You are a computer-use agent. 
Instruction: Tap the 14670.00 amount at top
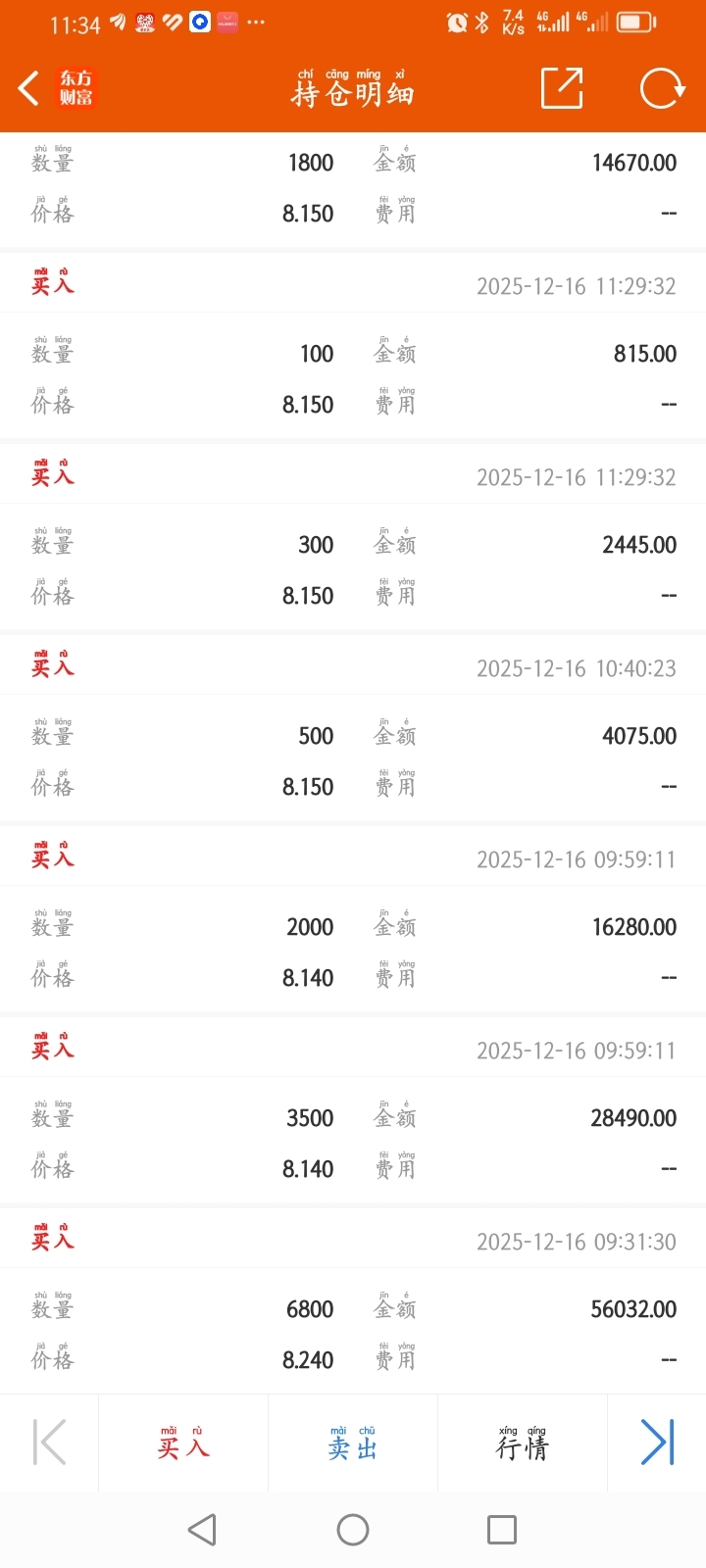tap(634, 163)
